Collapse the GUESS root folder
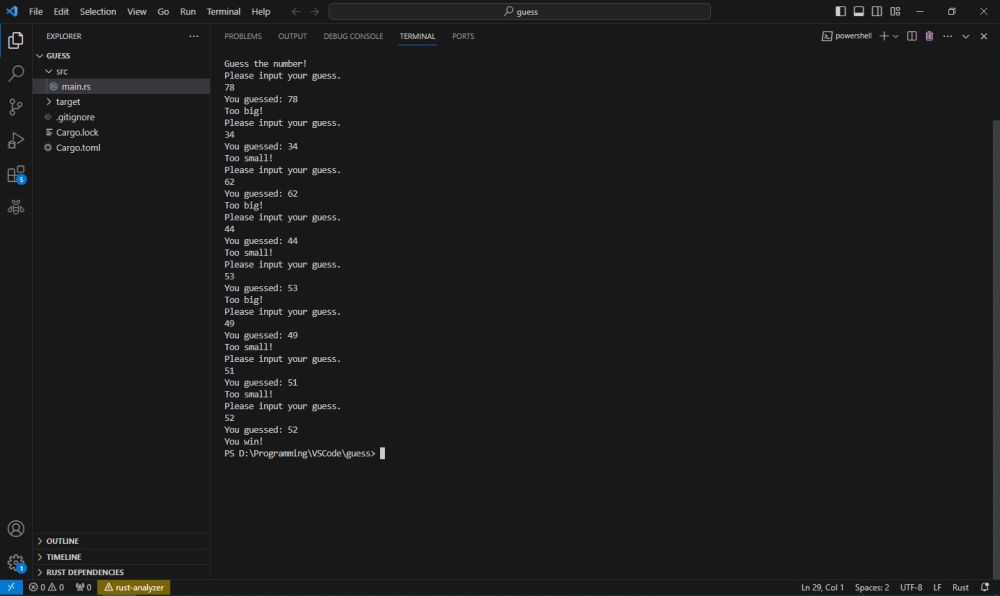 (x=121, y=55)
